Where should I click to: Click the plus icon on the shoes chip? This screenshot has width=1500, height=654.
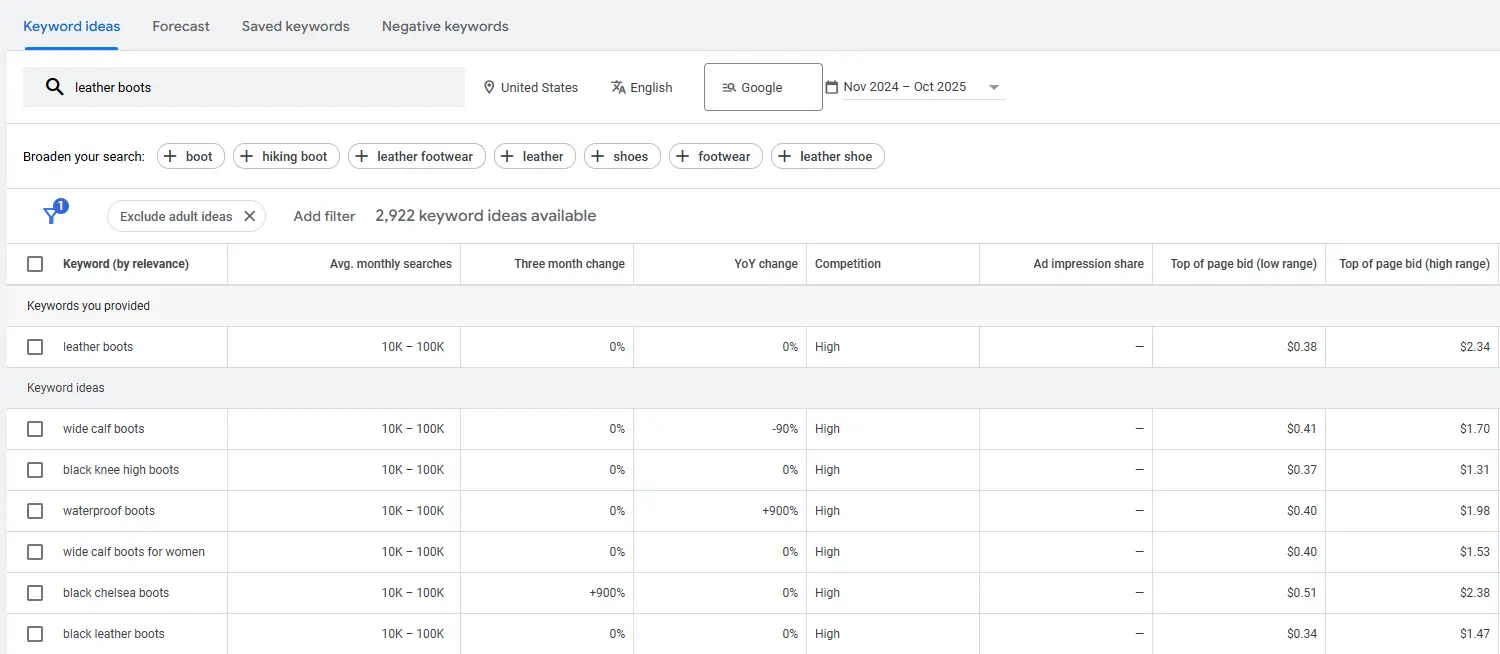pos(600,156)
